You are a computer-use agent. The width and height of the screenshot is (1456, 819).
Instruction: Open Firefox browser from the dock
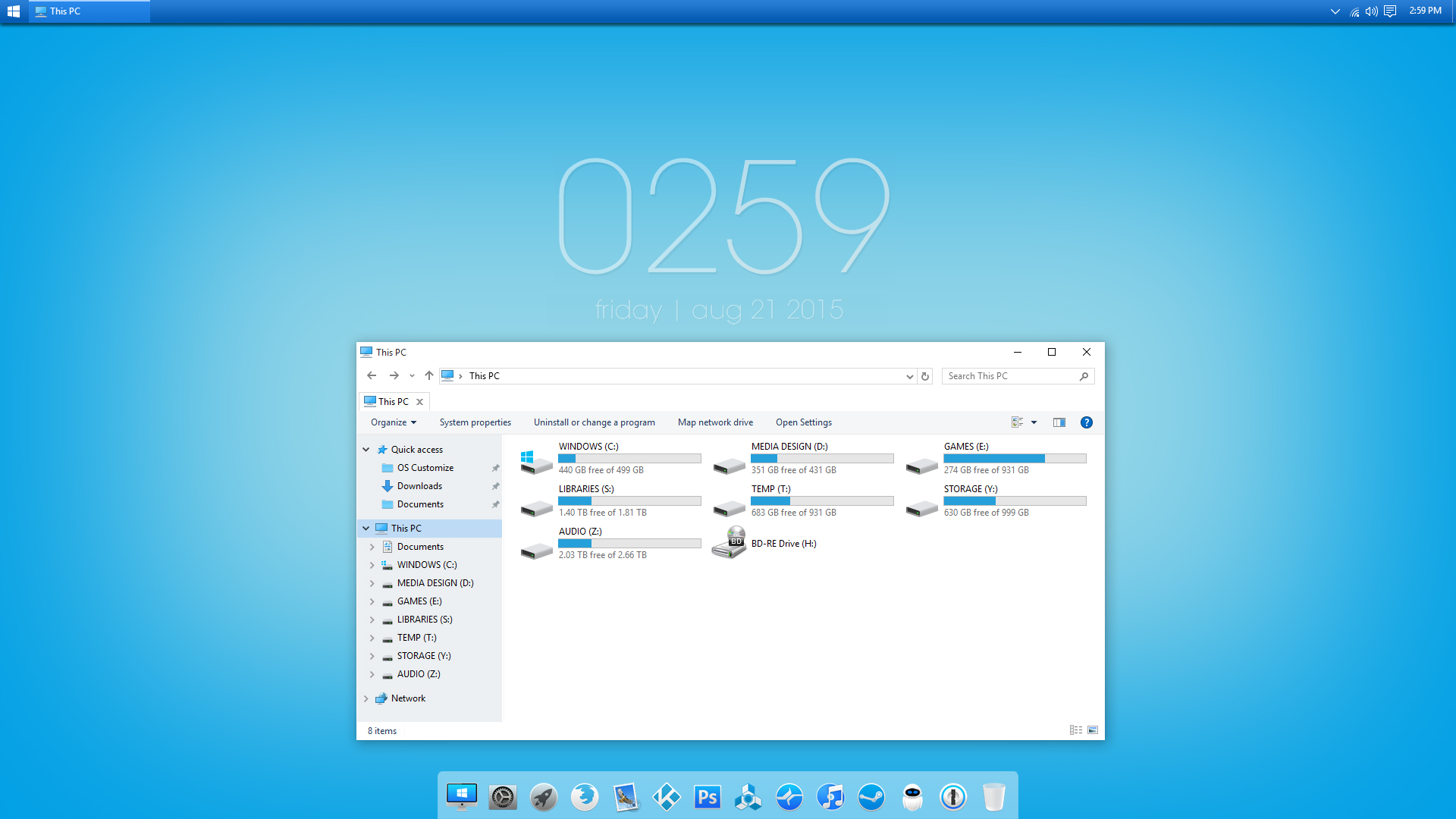click(x=584, y=796)
